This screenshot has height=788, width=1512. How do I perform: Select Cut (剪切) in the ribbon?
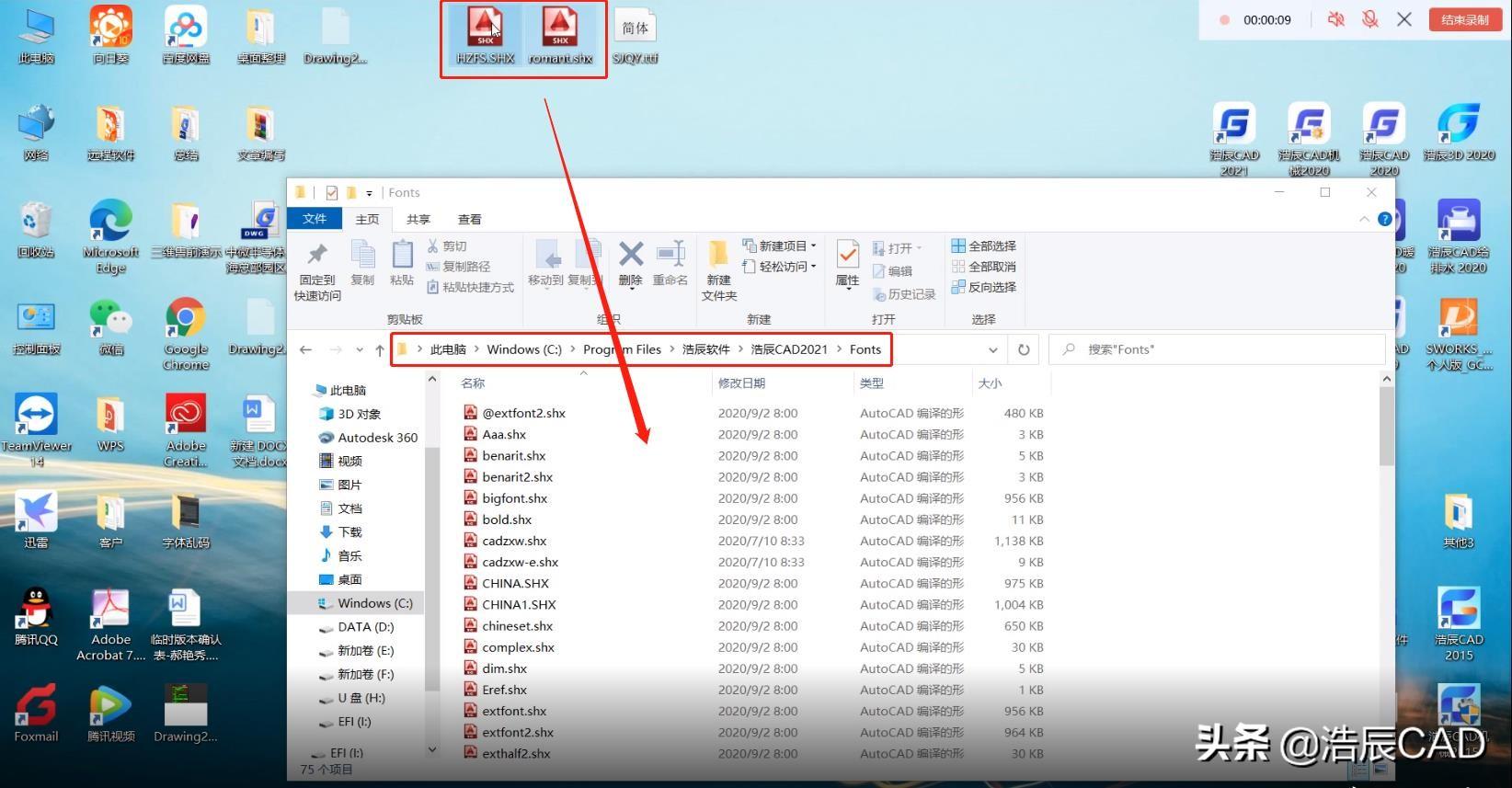click(447, 246)
